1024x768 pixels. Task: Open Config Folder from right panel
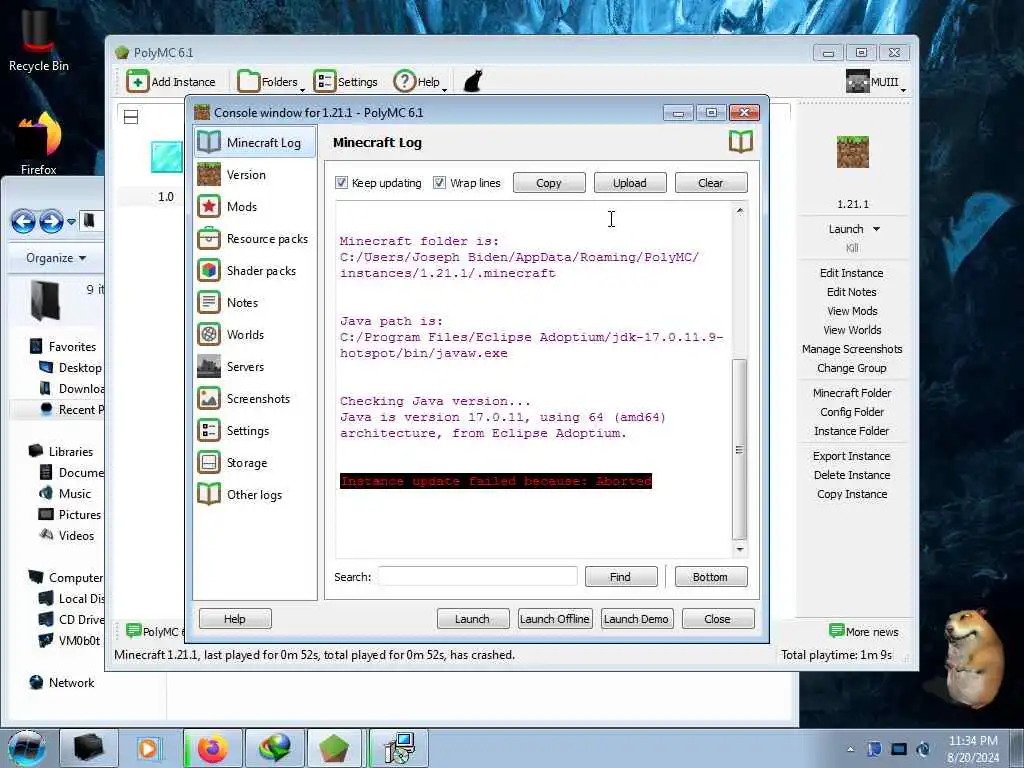(x=852, y=411)
